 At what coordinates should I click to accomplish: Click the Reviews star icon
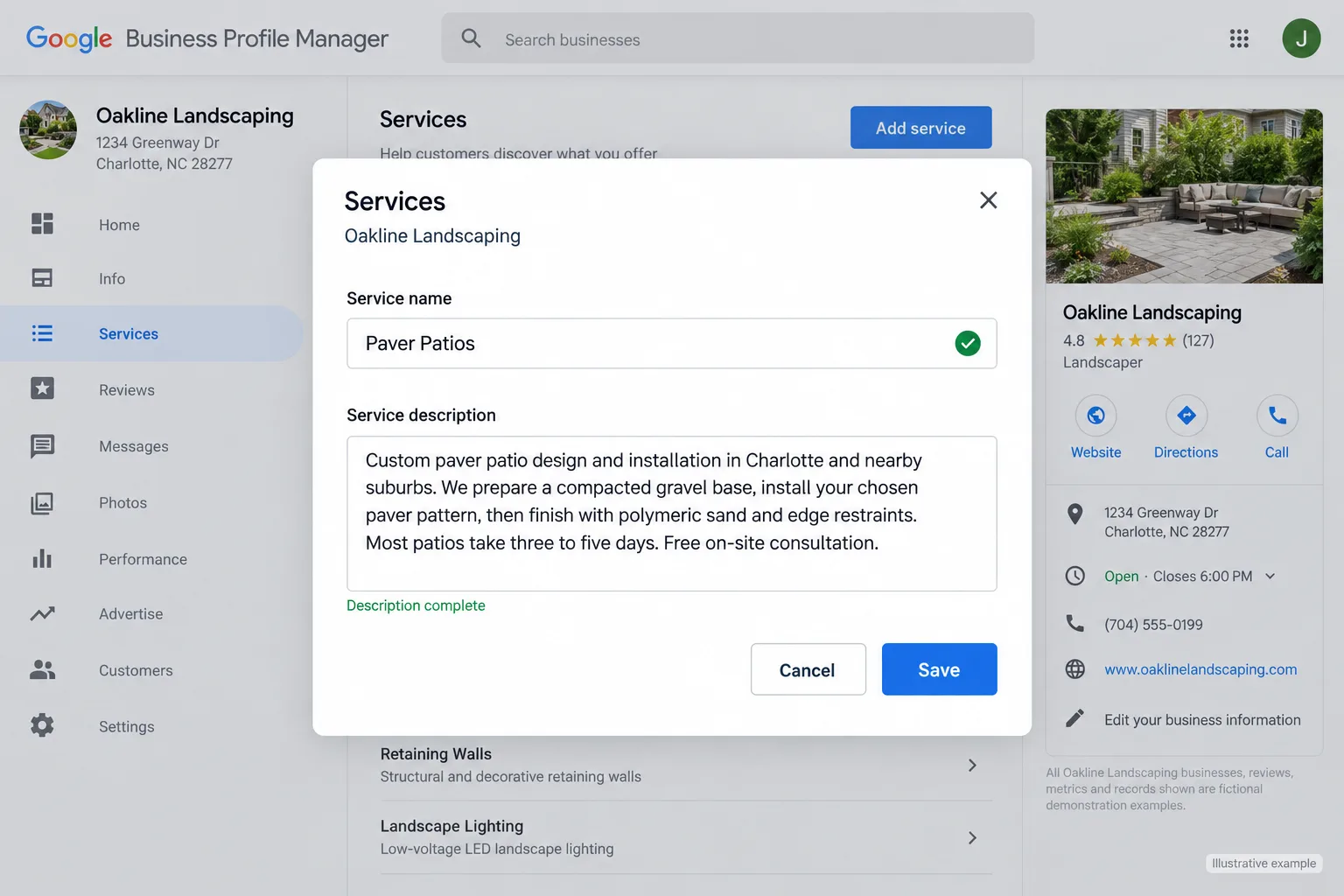pos(42,388)
